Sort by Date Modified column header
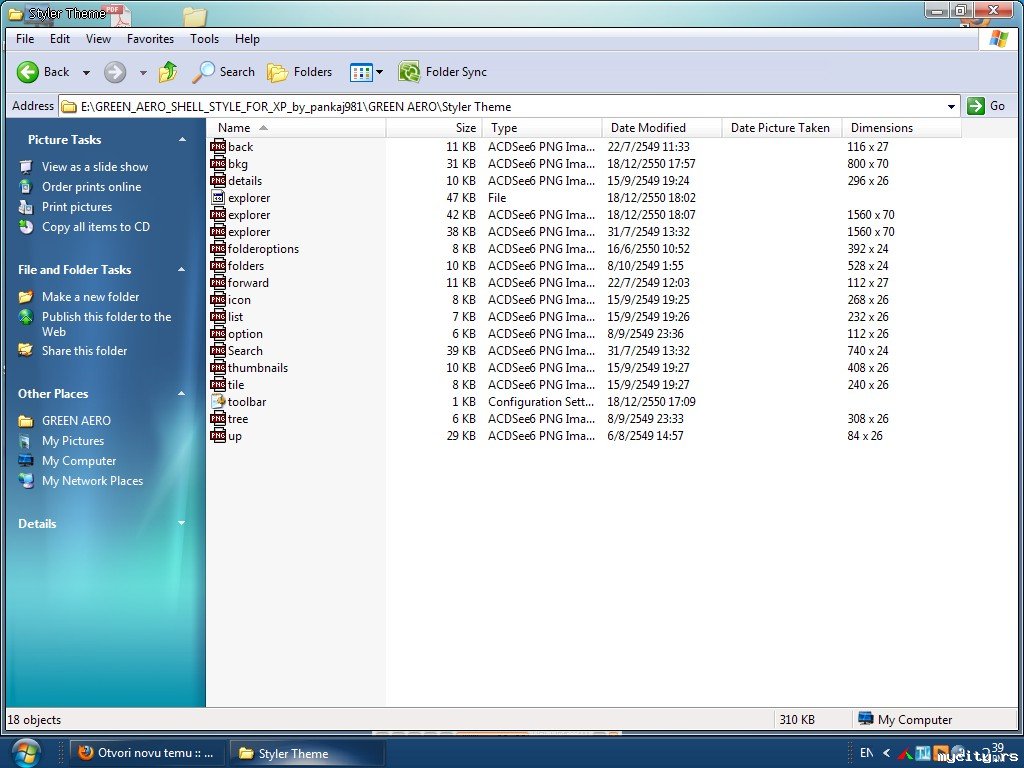The width and height of the screenshot is (1024, 768). coord(648,128)
